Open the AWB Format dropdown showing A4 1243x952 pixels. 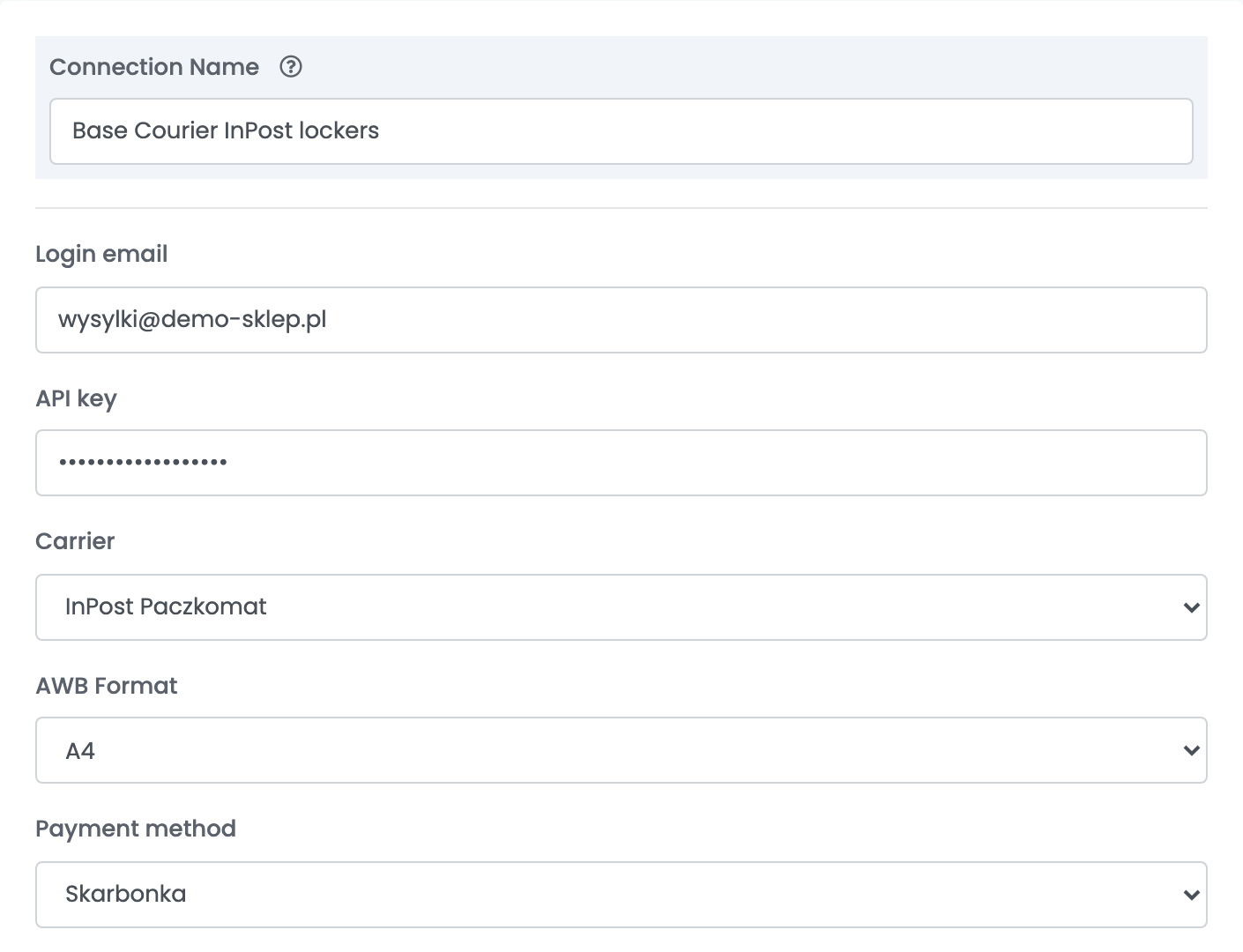[621, 750]
